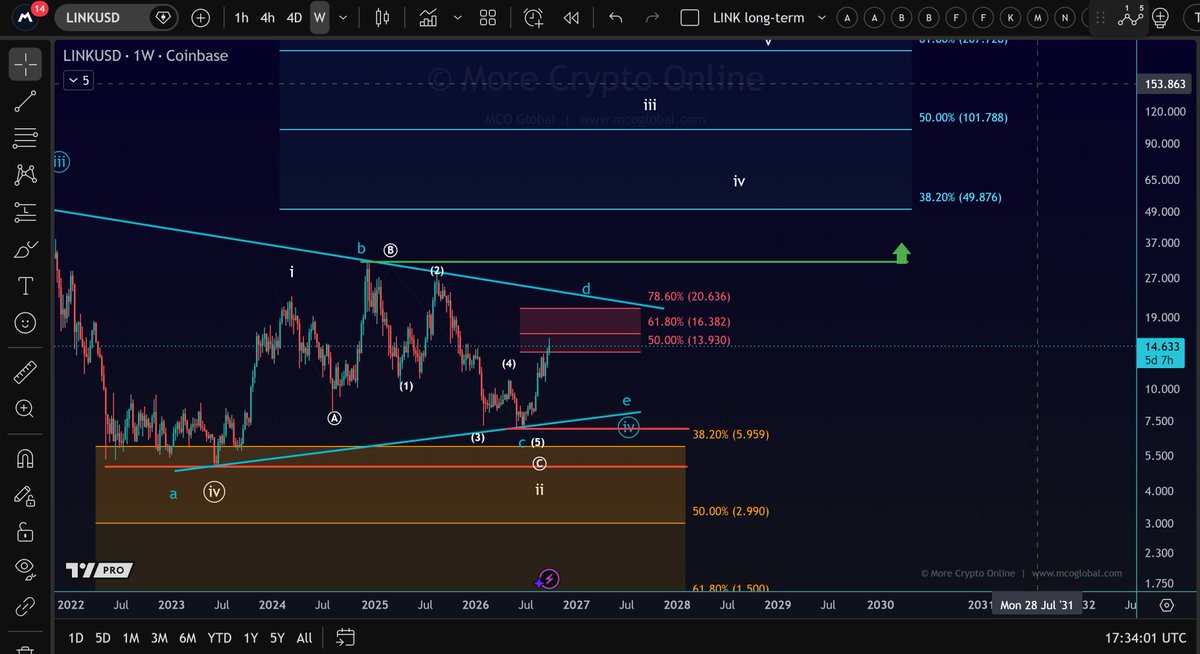Set the date range to 6M
The width and height of the screenshot is (1200, 654).
point(187,637)
